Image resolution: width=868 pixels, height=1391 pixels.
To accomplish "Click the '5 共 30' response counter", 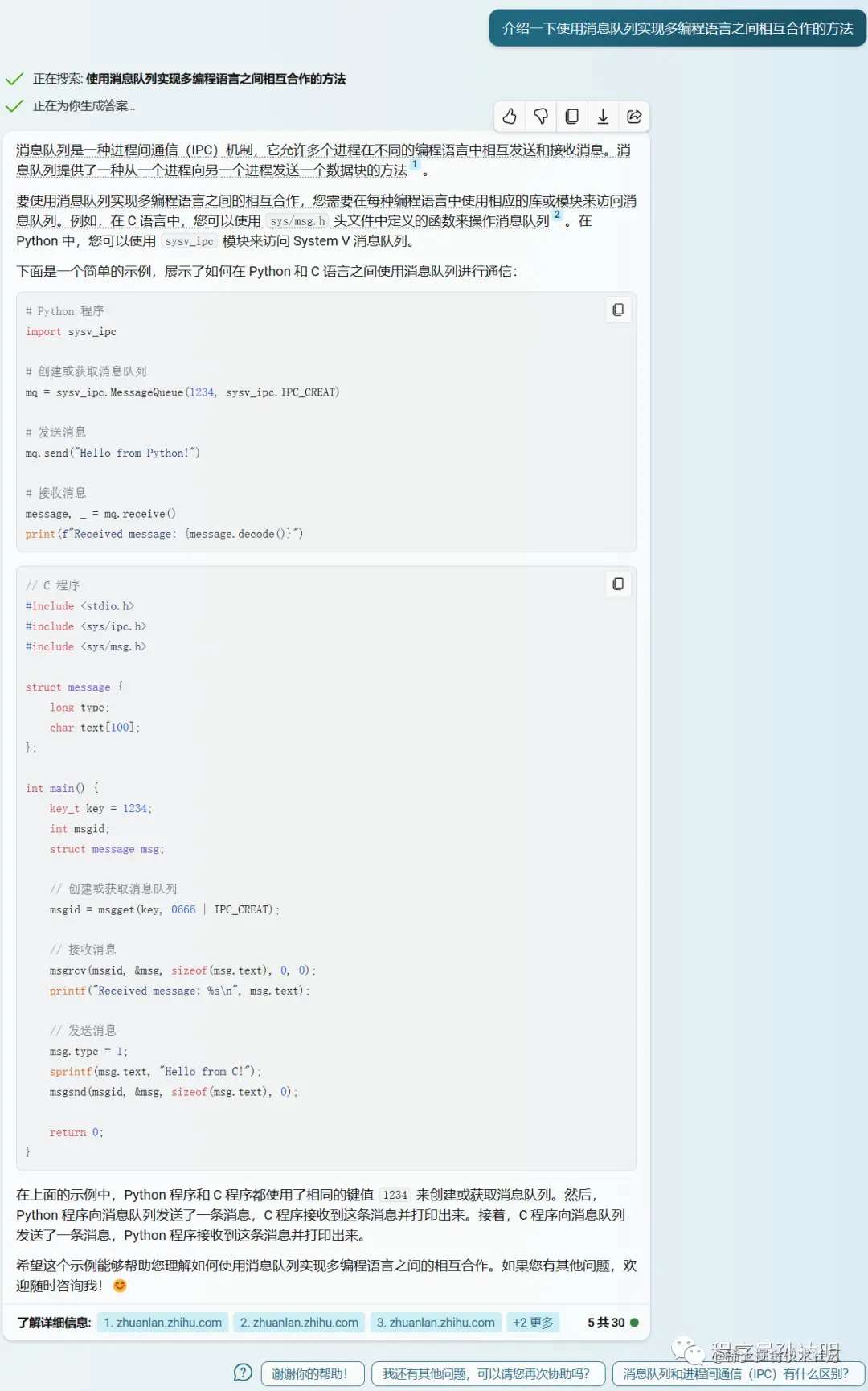I will (606, 1323).
